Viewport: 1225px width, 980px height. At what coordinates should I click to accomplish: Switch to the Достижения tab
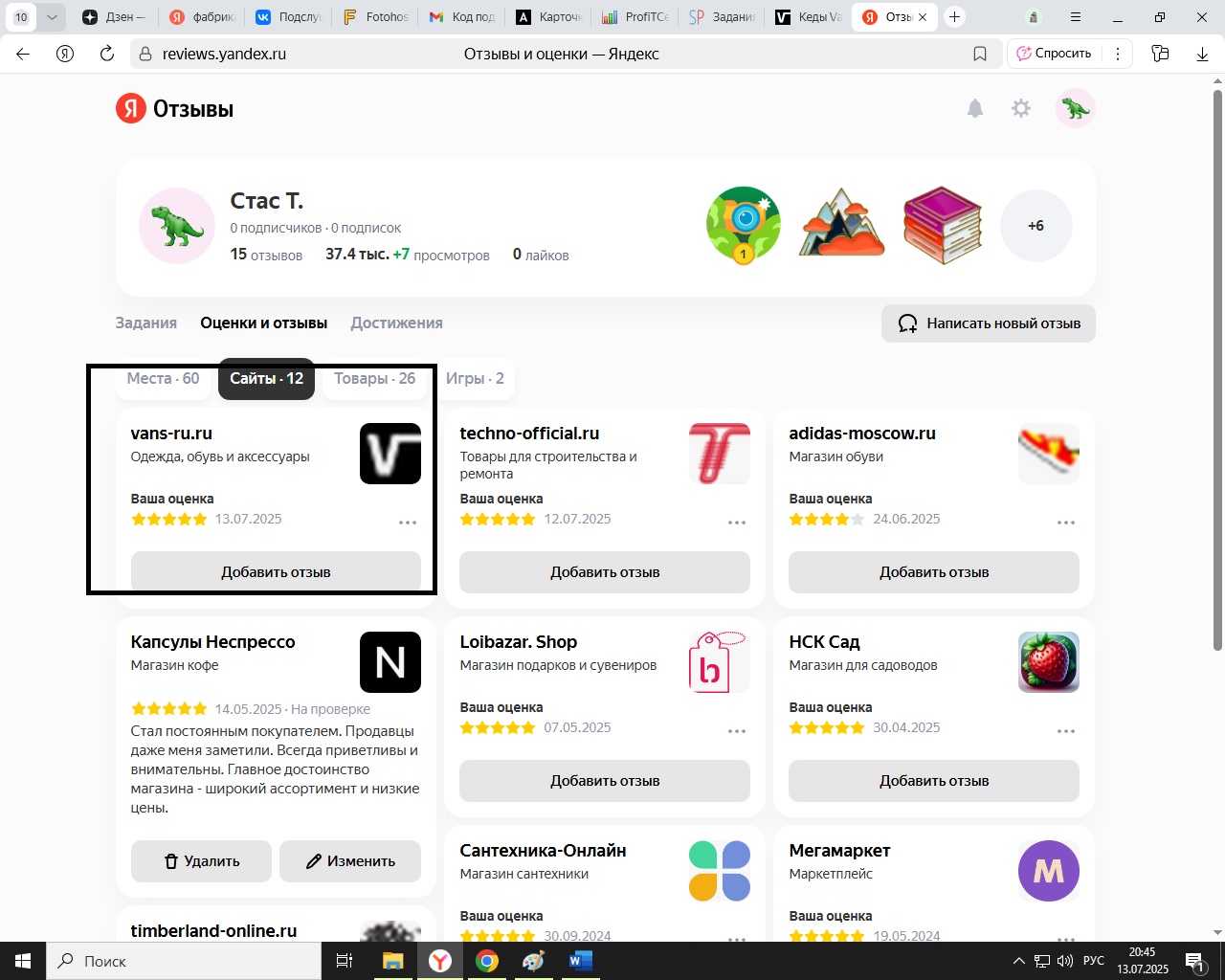(396, 323)
